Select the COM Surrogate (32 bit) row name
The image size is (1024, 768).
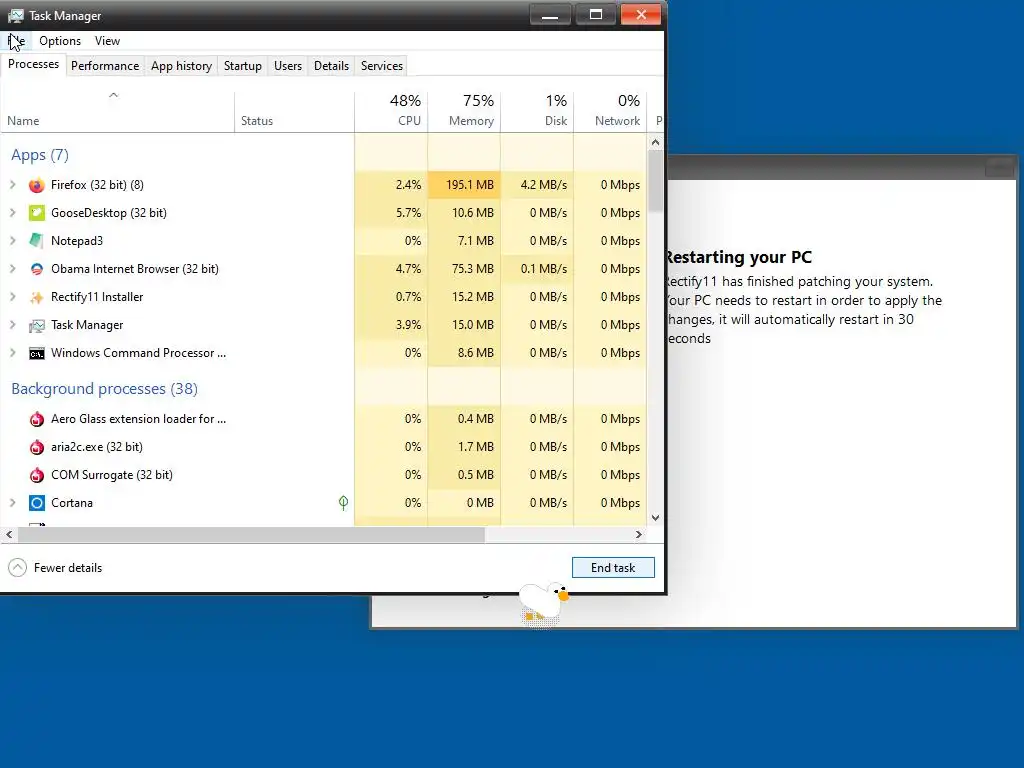coord(112,475)
